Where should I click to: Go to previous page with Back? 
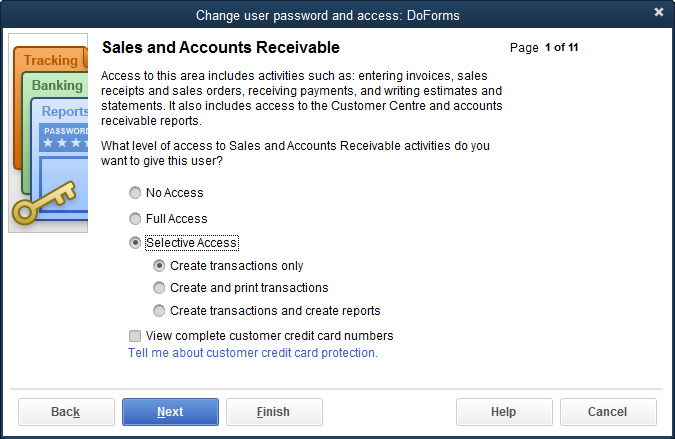click(x=66, y=412)
